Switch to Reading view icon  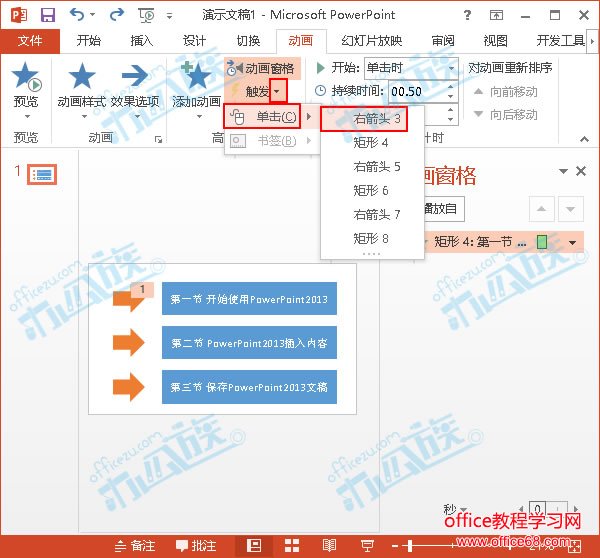(329, 546)
